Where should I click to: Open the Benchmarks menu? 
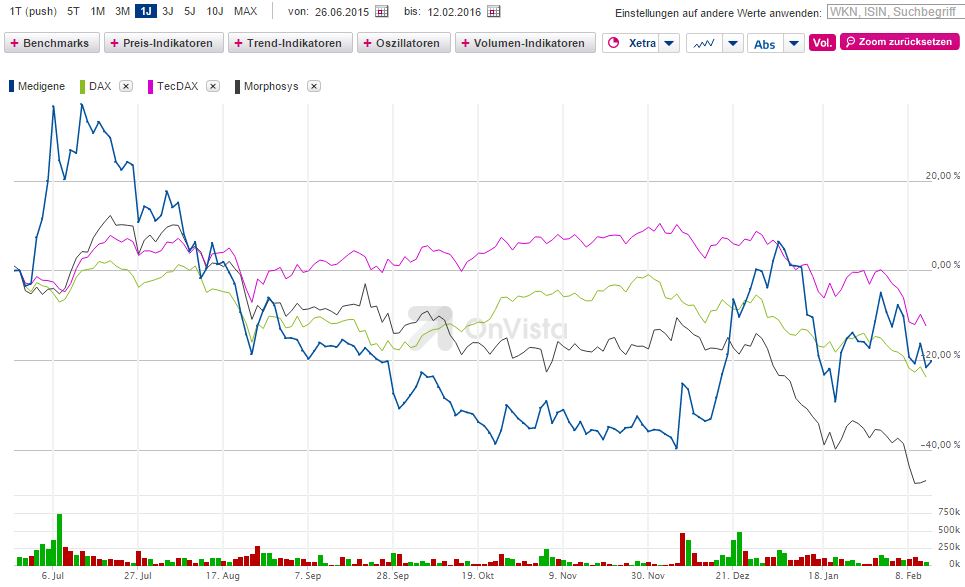[52, 43]
